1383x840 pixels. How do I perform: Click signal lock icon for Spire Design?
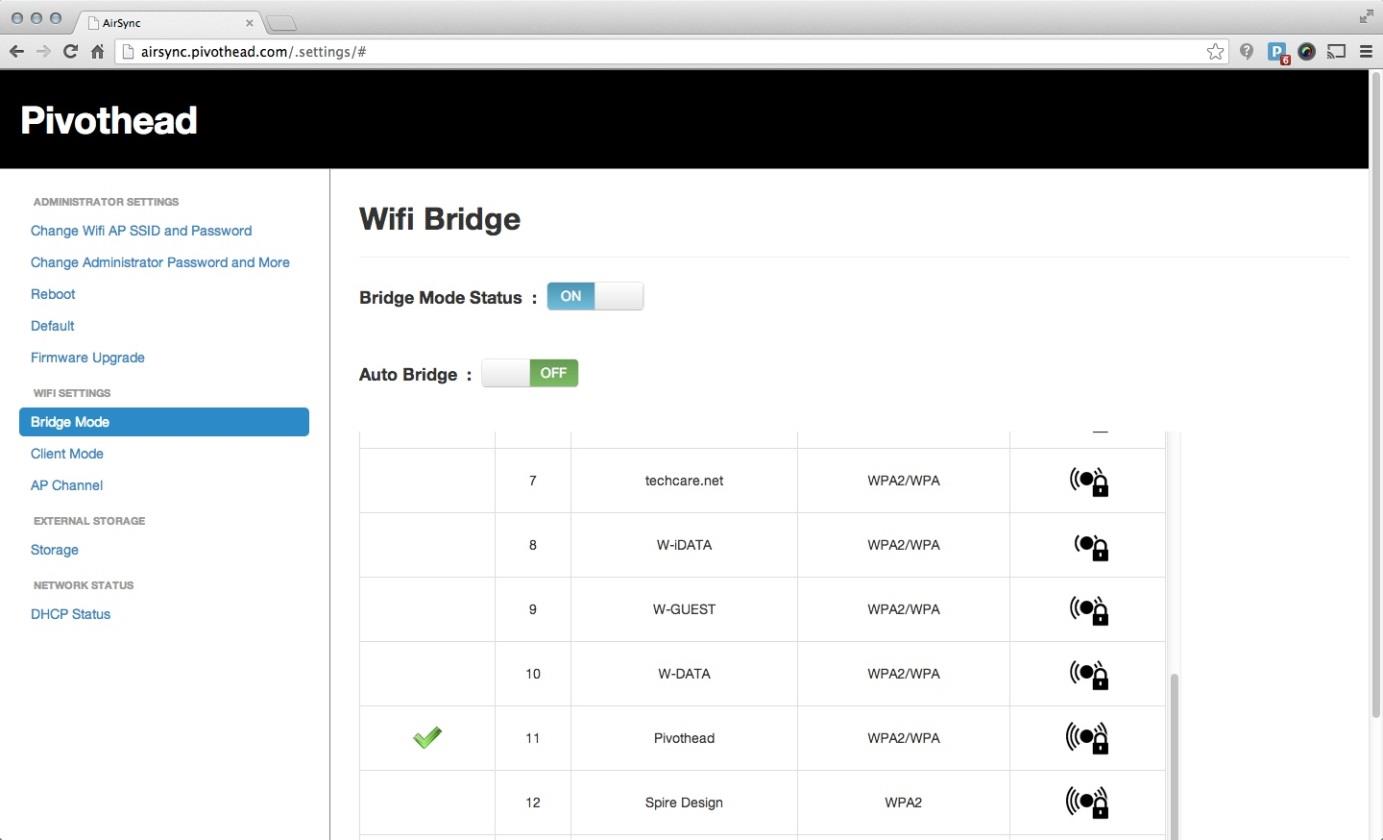(x=1087, y=802)
